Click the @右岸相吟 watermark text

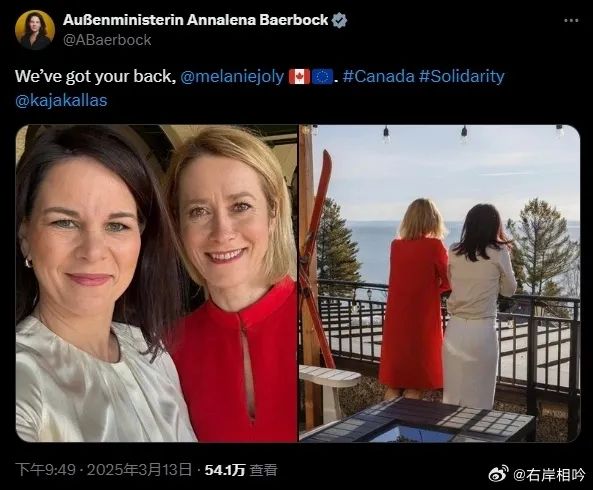[549, 474]
